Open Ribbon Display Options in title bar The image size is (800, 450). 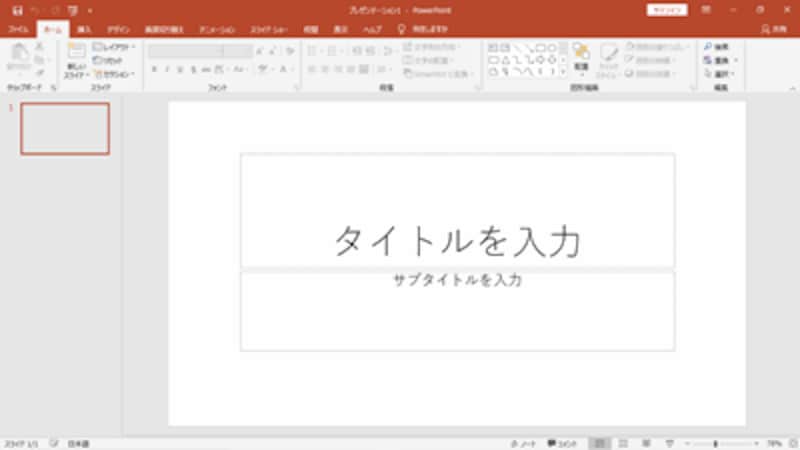pos(706,10)
